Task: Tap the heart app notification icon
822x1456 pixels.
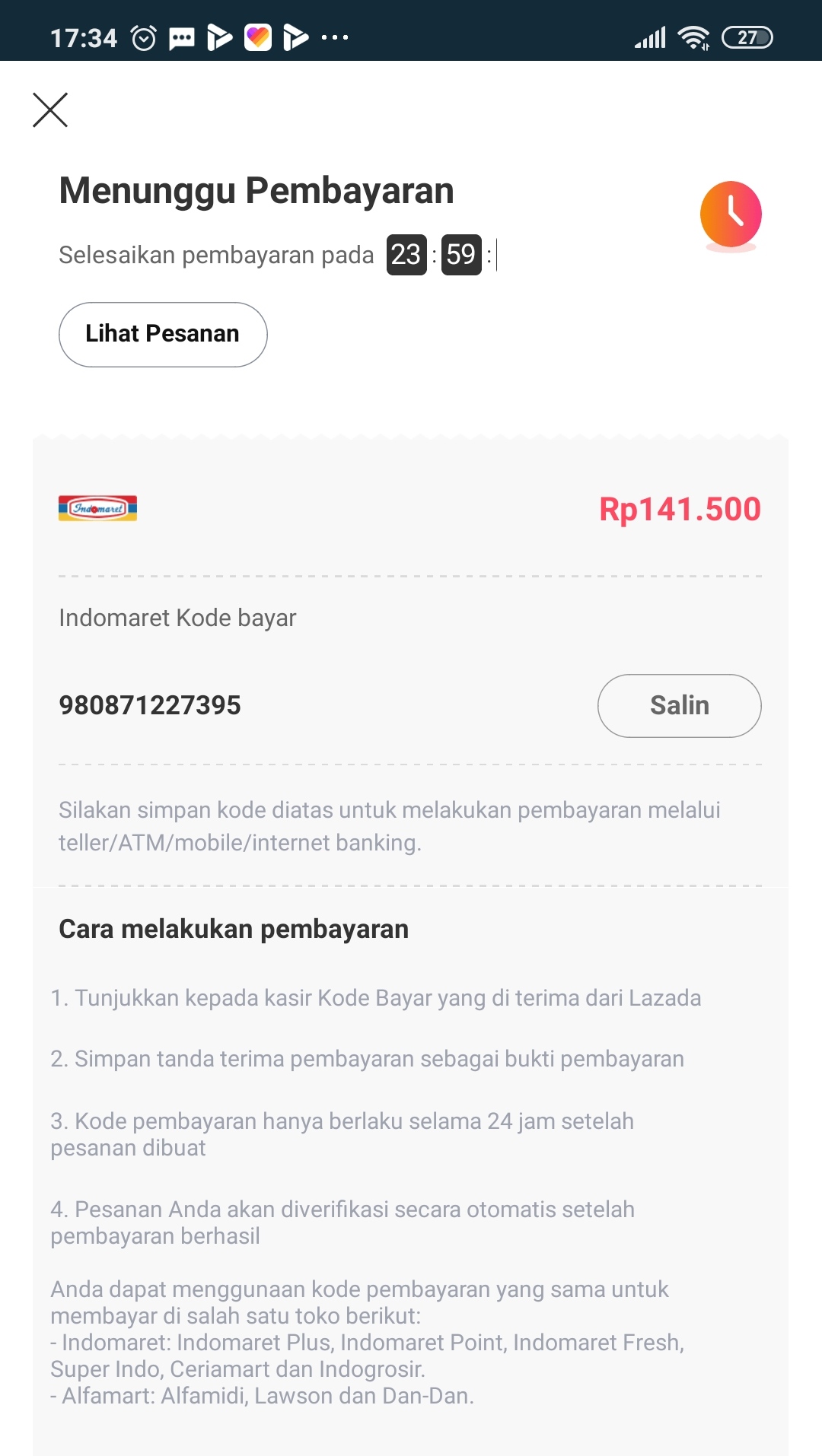Action: pyautogui.click(x=258, y=37)
